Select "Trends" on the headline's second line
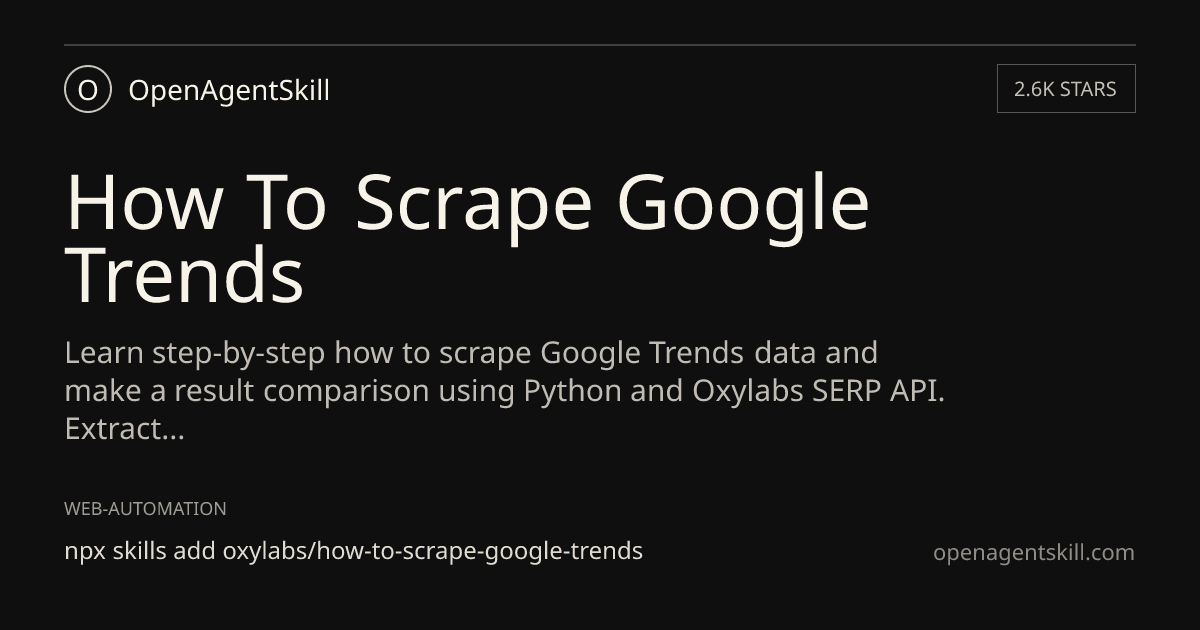The image size is (1200, 630). point(185,275)
